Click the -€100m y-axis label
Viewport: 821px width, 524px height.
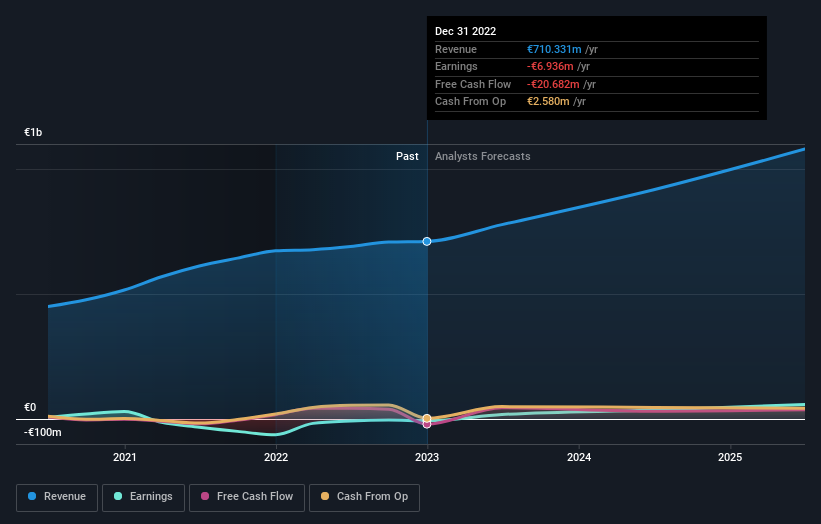point(42,432)
